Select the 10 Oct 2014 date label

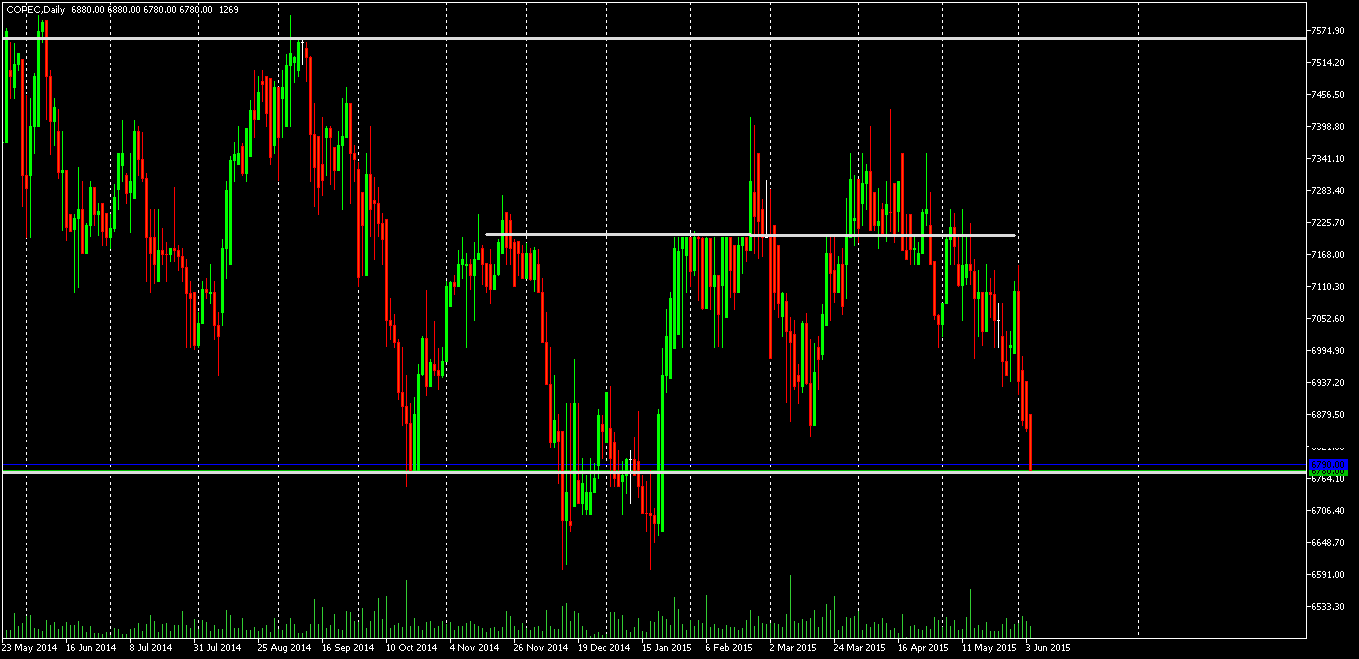pos(412,648)
